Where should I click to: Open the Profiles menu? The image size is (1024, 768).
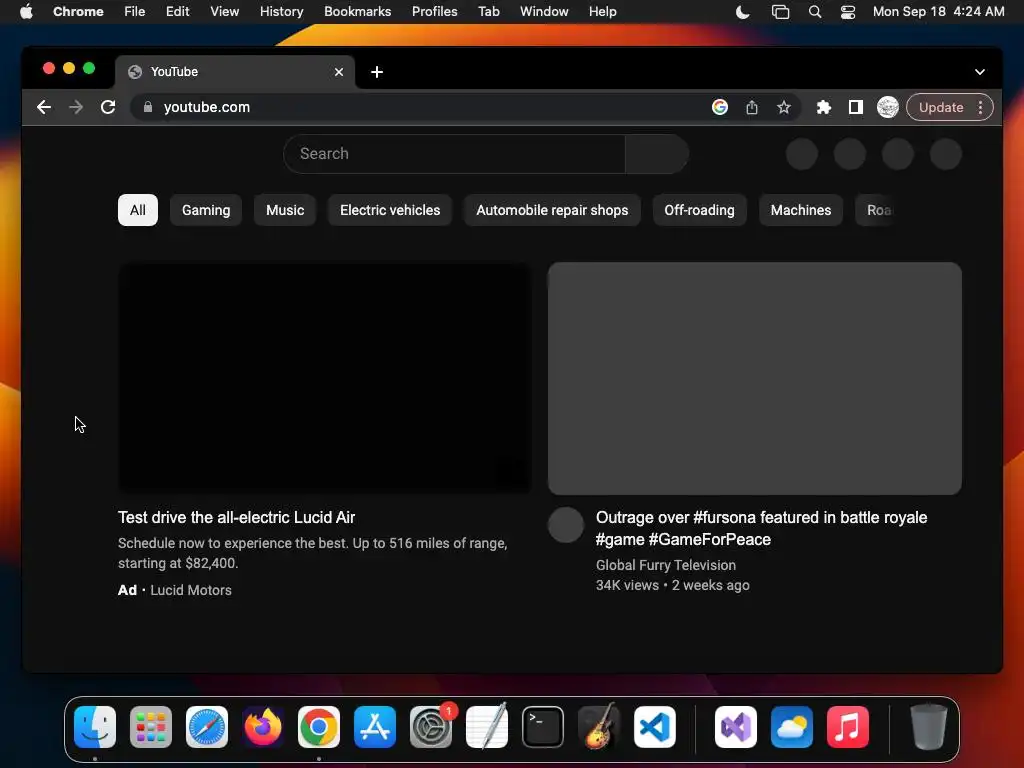[434, 11]
